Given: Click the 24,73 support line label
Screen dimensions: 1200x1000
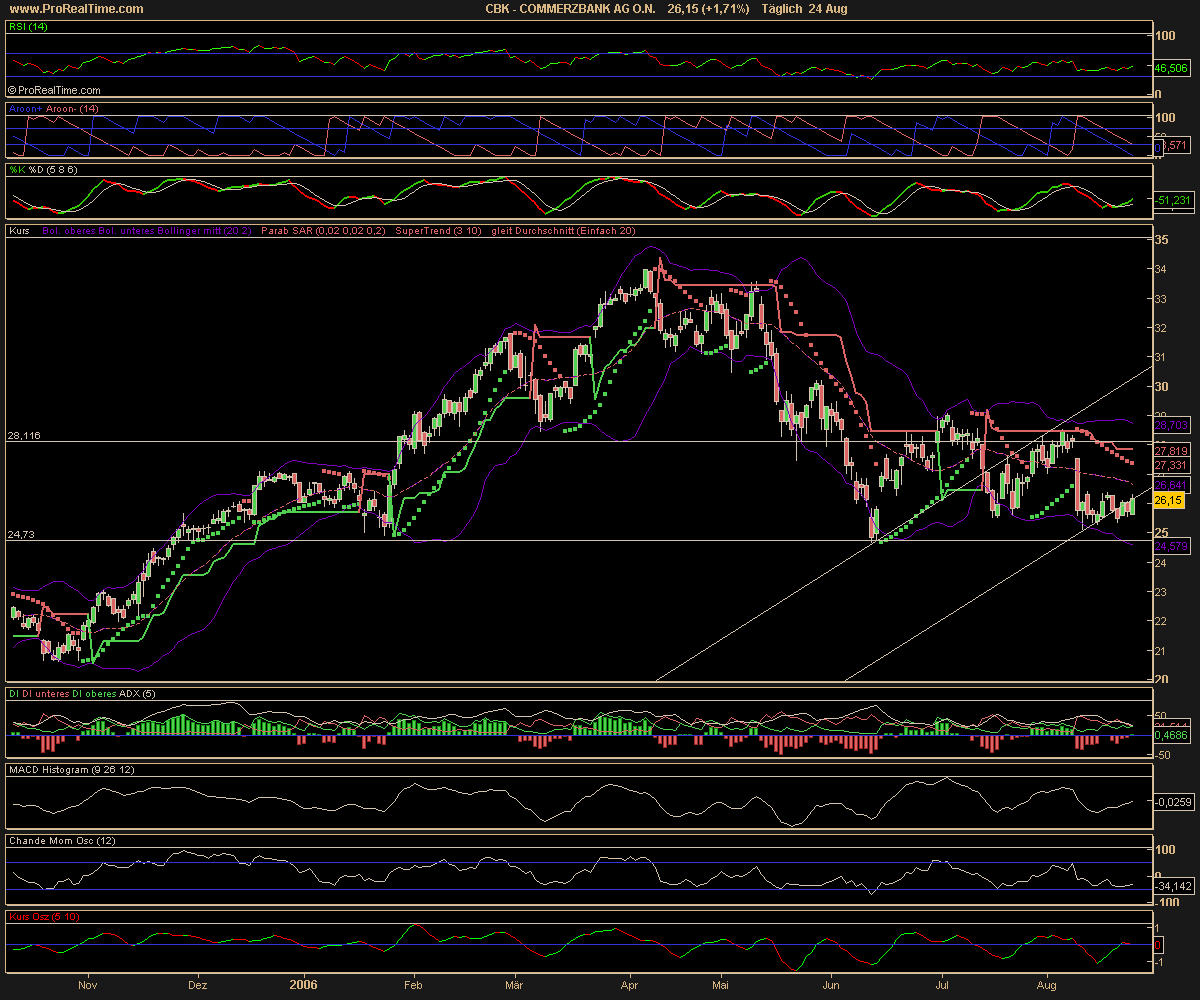Looking at the screenshot, I should pyautogui.click(x=21, y=535).
